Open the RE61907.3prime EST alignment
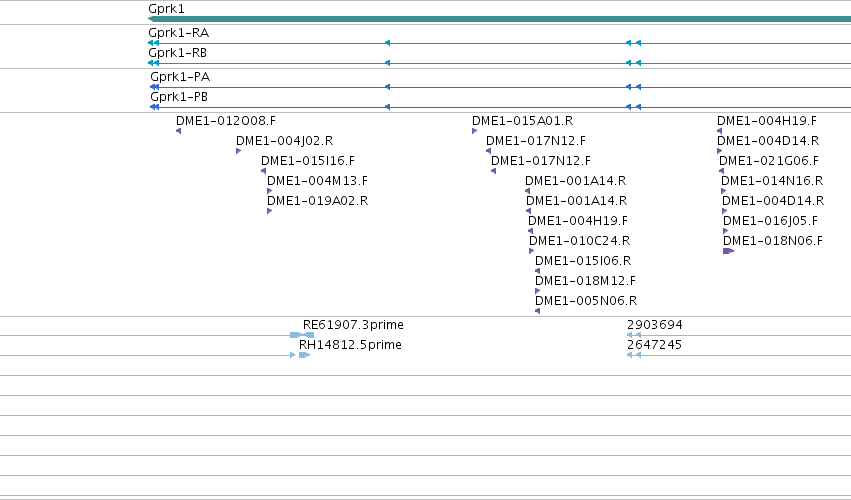 (x=353, y=325)
